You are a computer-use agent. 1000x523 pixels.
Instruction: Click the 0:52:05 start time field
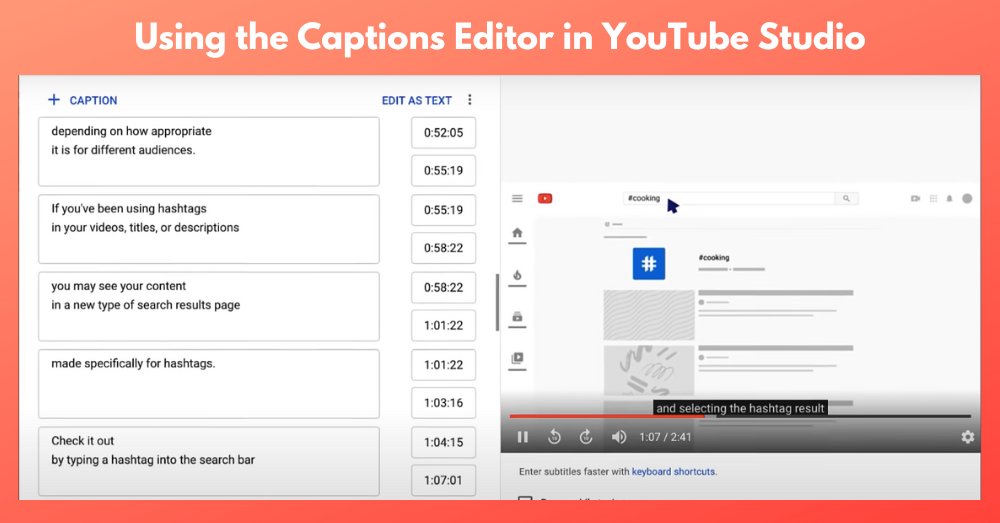coord(443,133)
